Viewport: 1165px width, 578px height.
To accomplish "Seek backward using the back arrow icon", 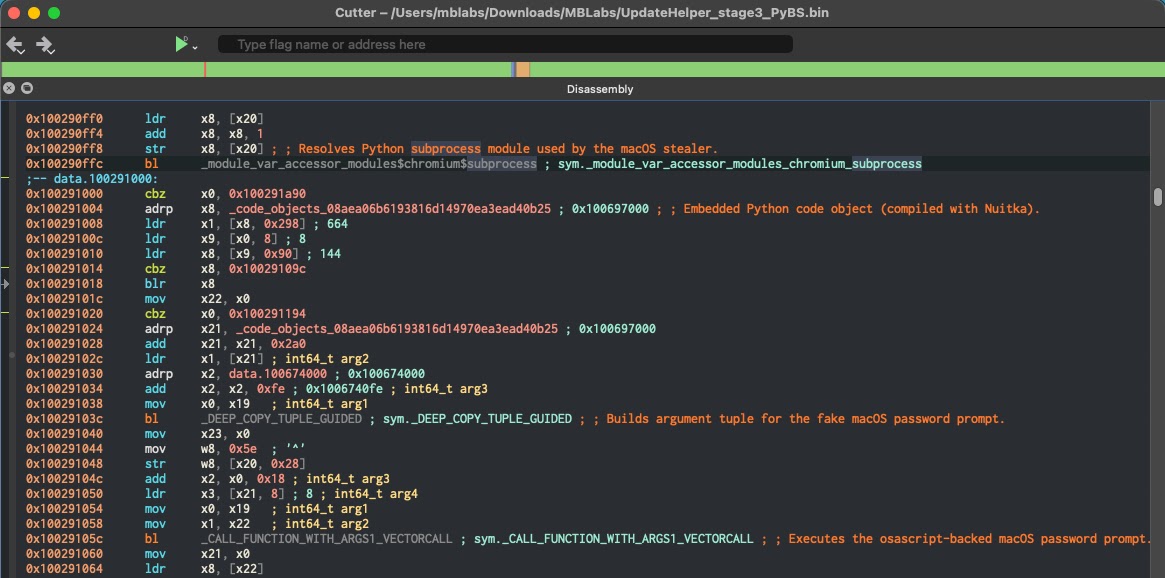I will click(x=14, y=43).
